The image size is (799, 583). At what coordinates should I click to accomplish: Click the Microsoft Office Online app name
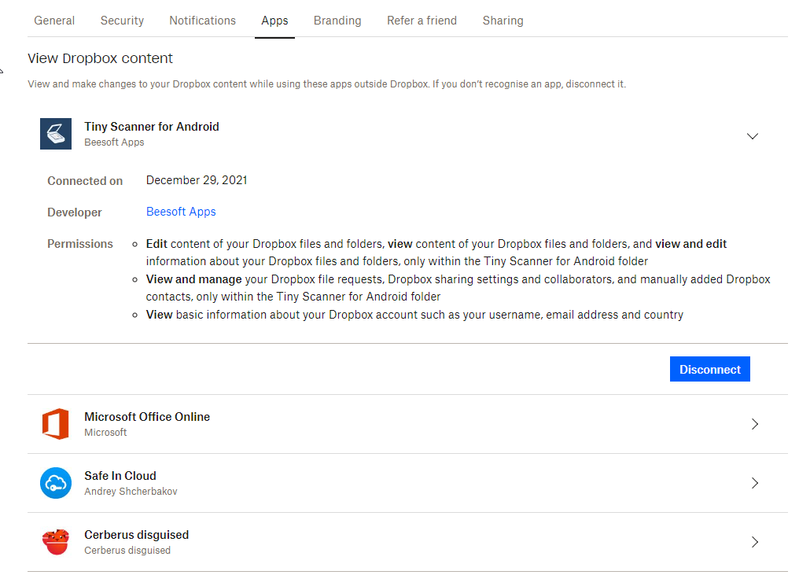(147, 417)
